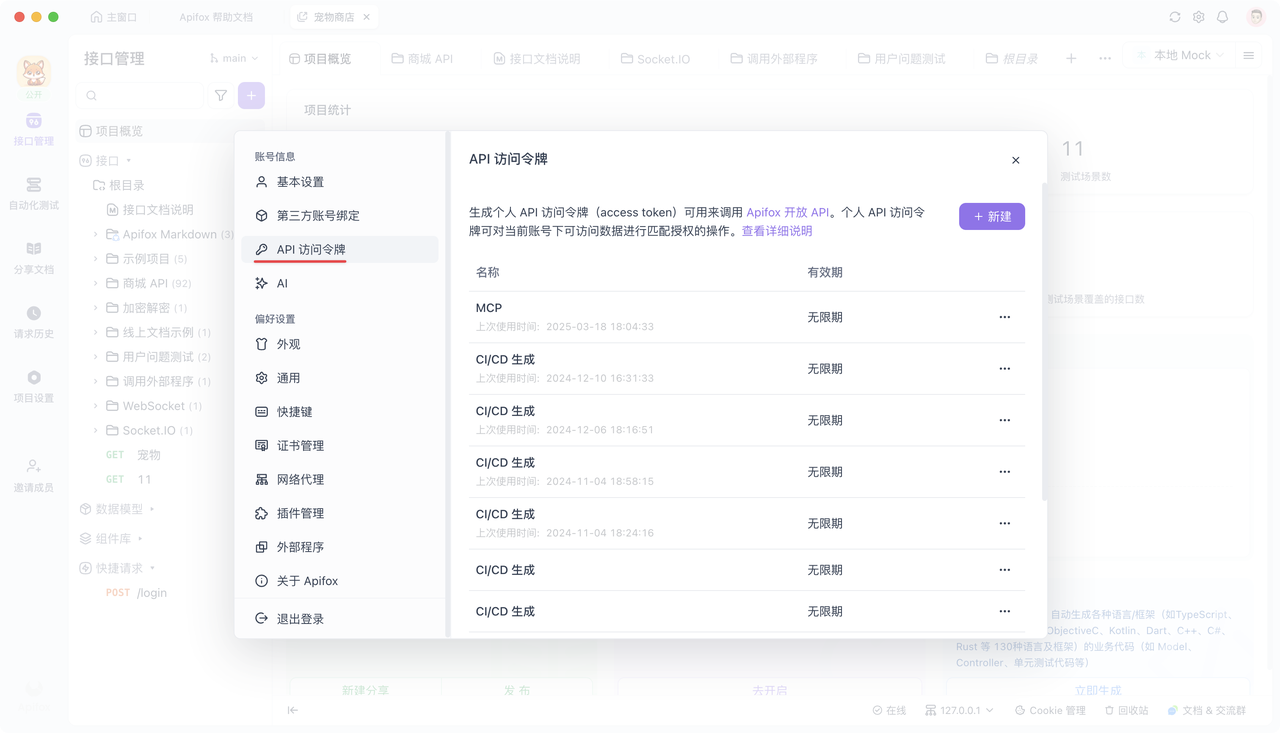Expand the 商城 API folder
The height and width of the screenshot is (733, 1280).
click(x=96, y=284)
